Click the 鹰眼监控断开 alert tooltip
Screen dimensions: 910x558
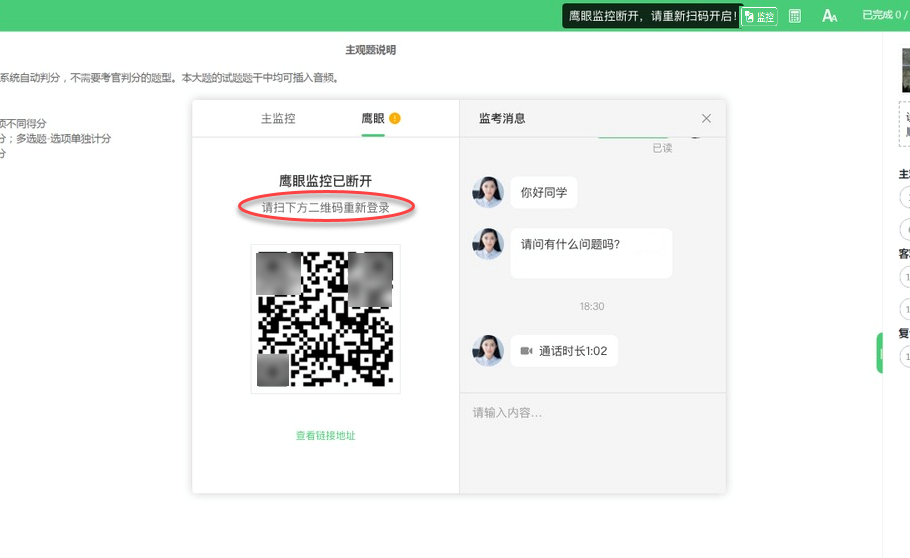[x=652, y=16]
